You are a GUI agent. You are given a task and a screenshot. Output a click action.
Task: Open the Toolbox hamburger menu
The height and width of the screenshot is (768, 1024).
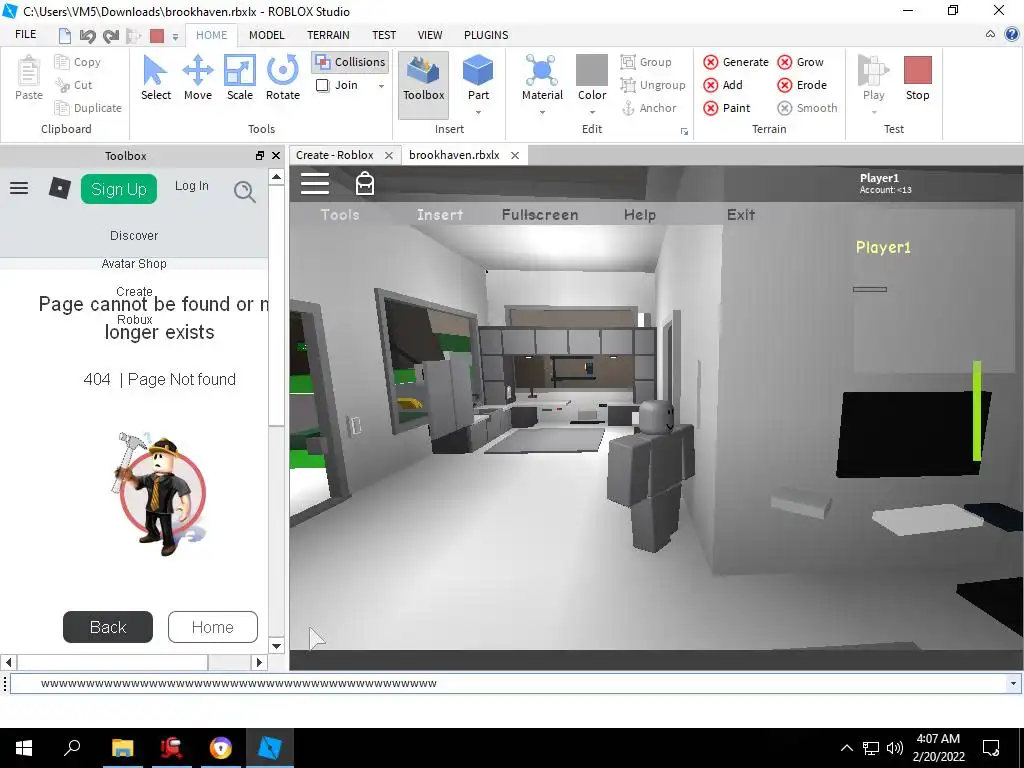pyautogui.click(x=19, y=189)
